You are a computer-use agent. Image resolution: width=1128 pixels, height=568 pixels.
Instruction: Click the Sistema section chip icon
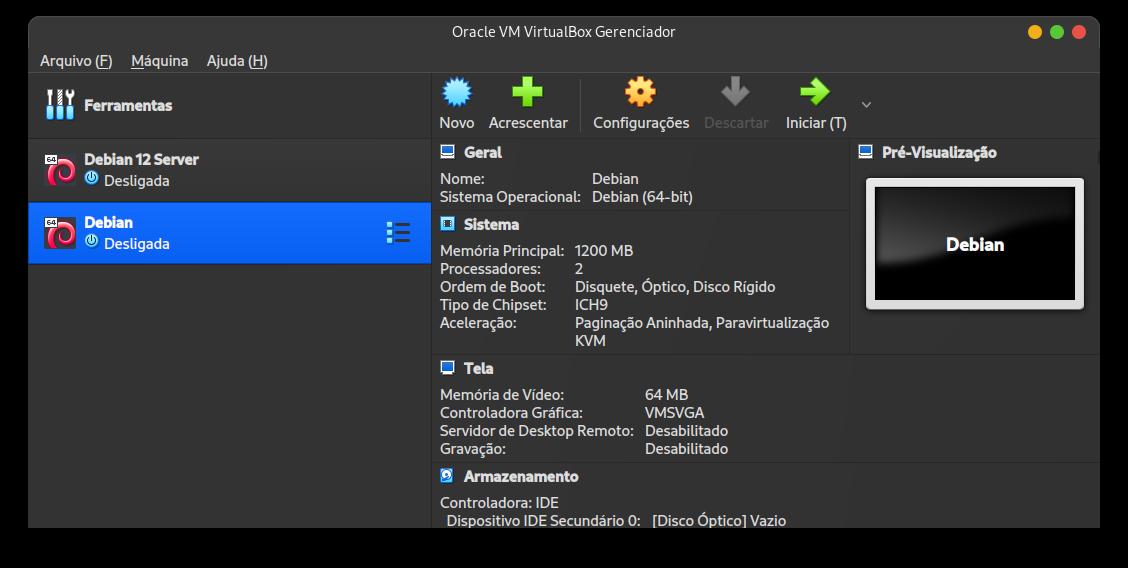tap(447, 224)
